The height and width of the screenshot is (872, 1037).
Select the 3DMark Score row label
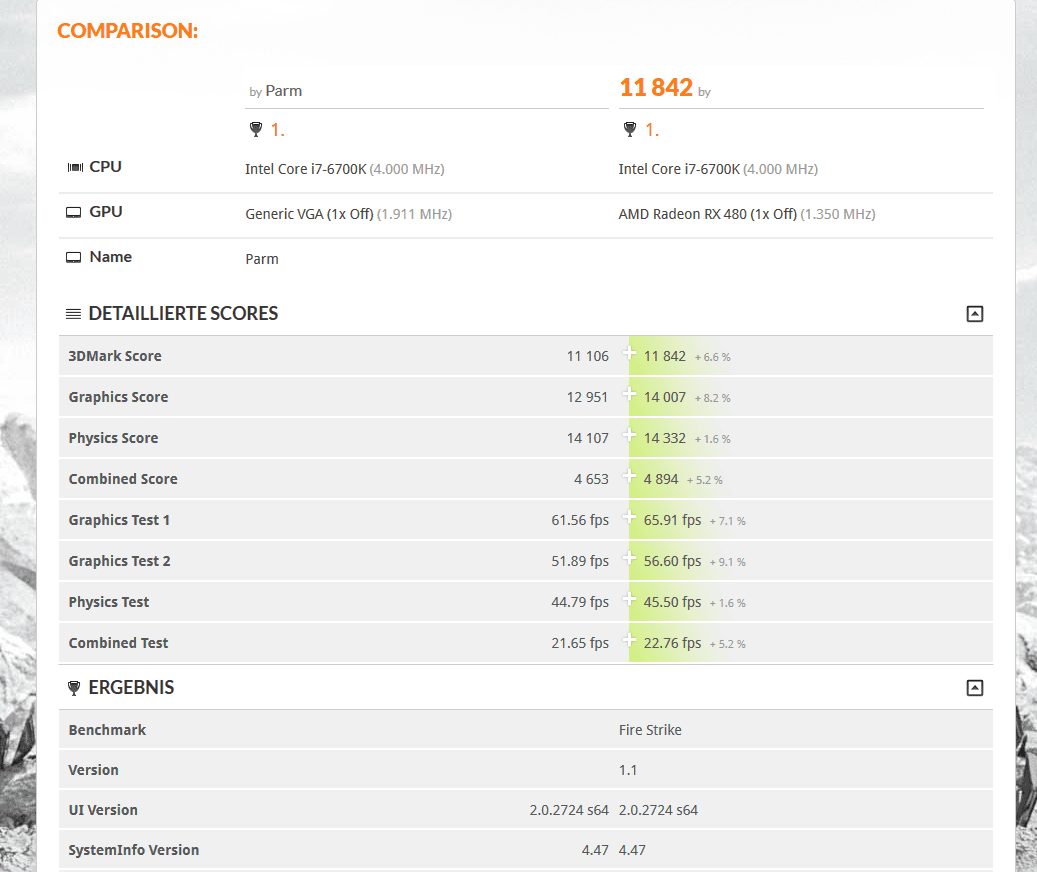(115, 356)
